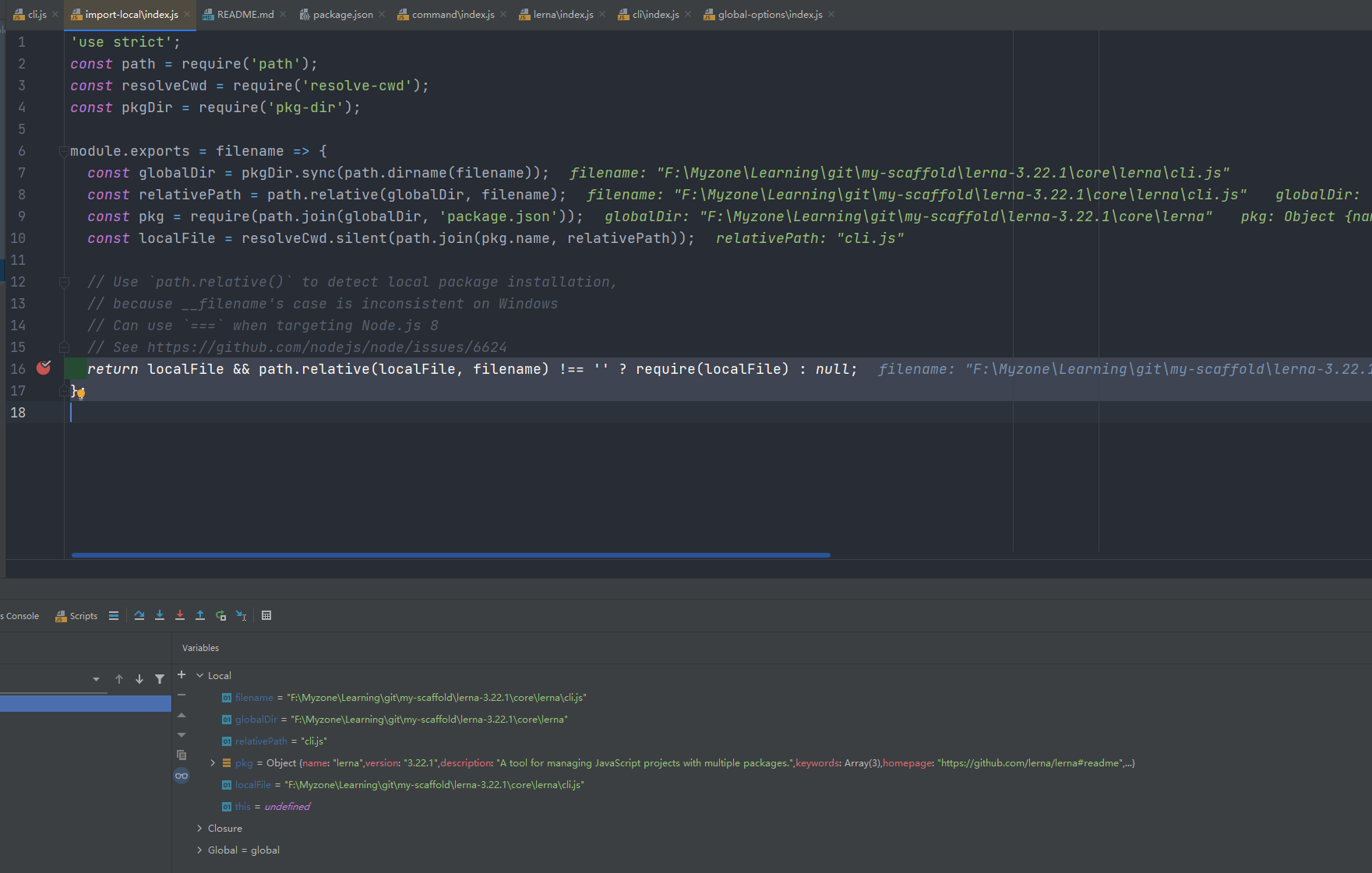The image size is (1372, 873).
Task: Expand the pkg object variable
Action: coord(213,763)
